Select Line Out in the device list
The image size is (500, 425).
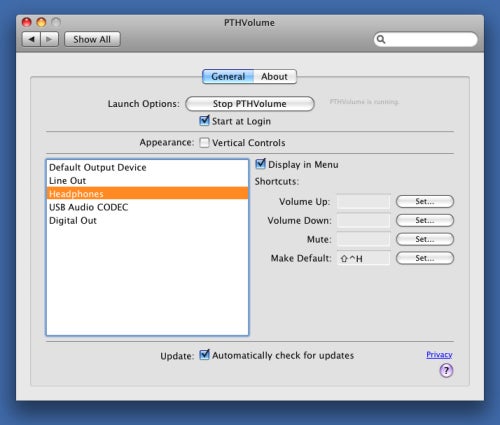(147, 181)
